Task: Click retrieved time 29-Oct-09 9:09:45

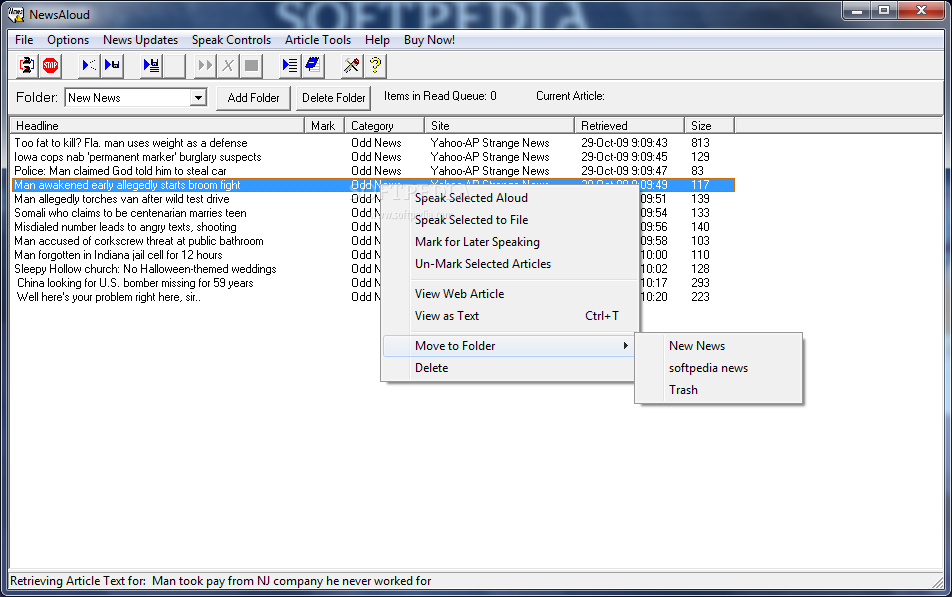Action: [x=624, y=157]
